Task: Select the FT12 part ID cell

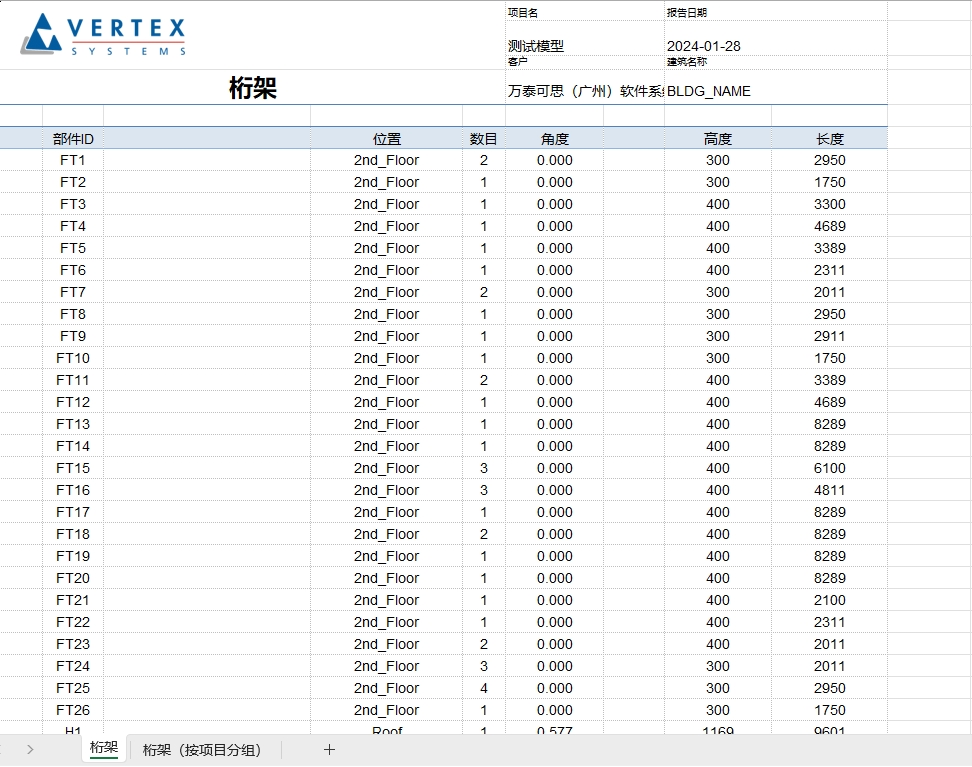Action: (x=73, y=402)
